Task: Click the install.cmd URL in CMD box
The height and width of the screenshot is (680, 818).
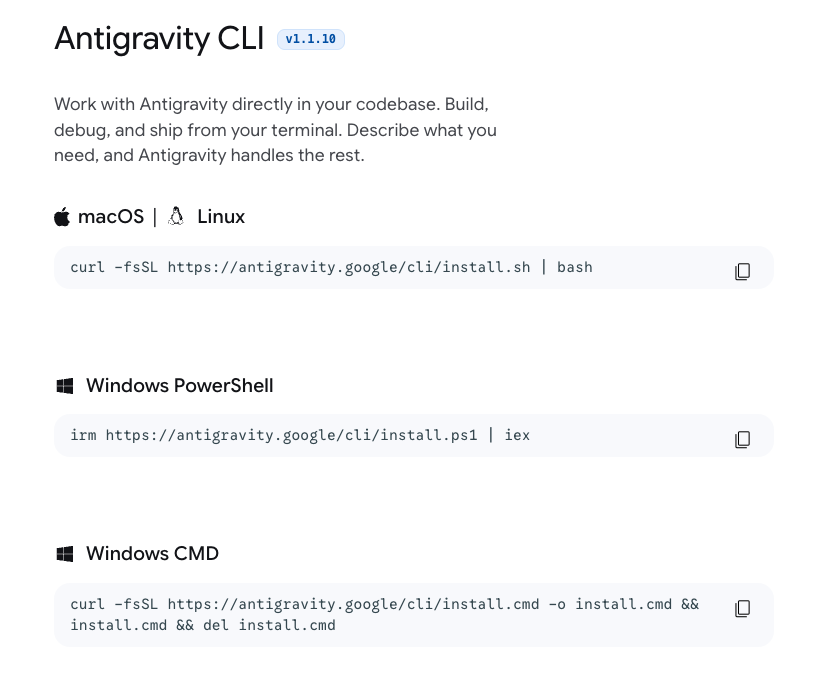Action: click(353, 604)
